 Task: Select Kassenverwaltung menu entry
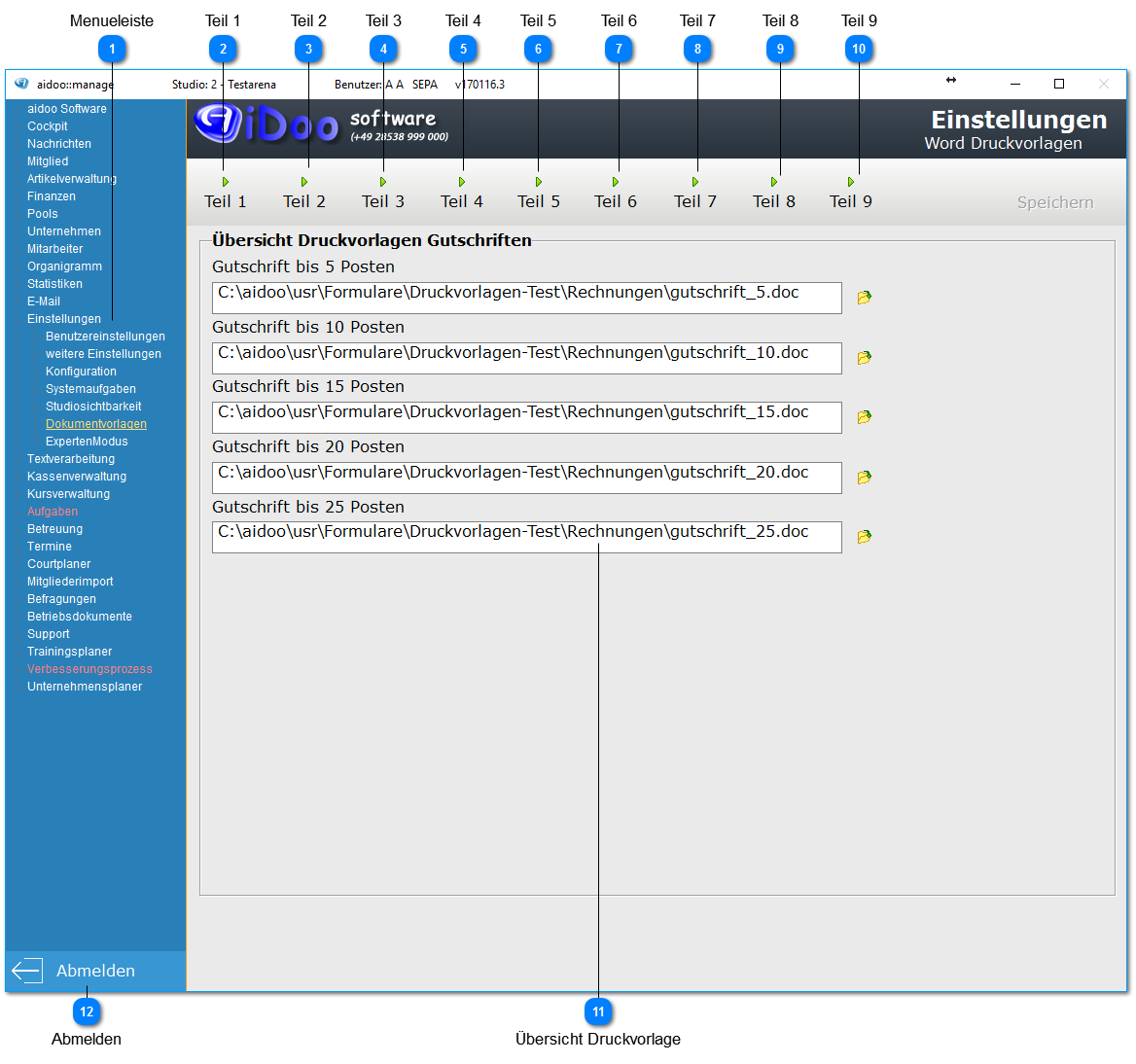click(77, 477)
